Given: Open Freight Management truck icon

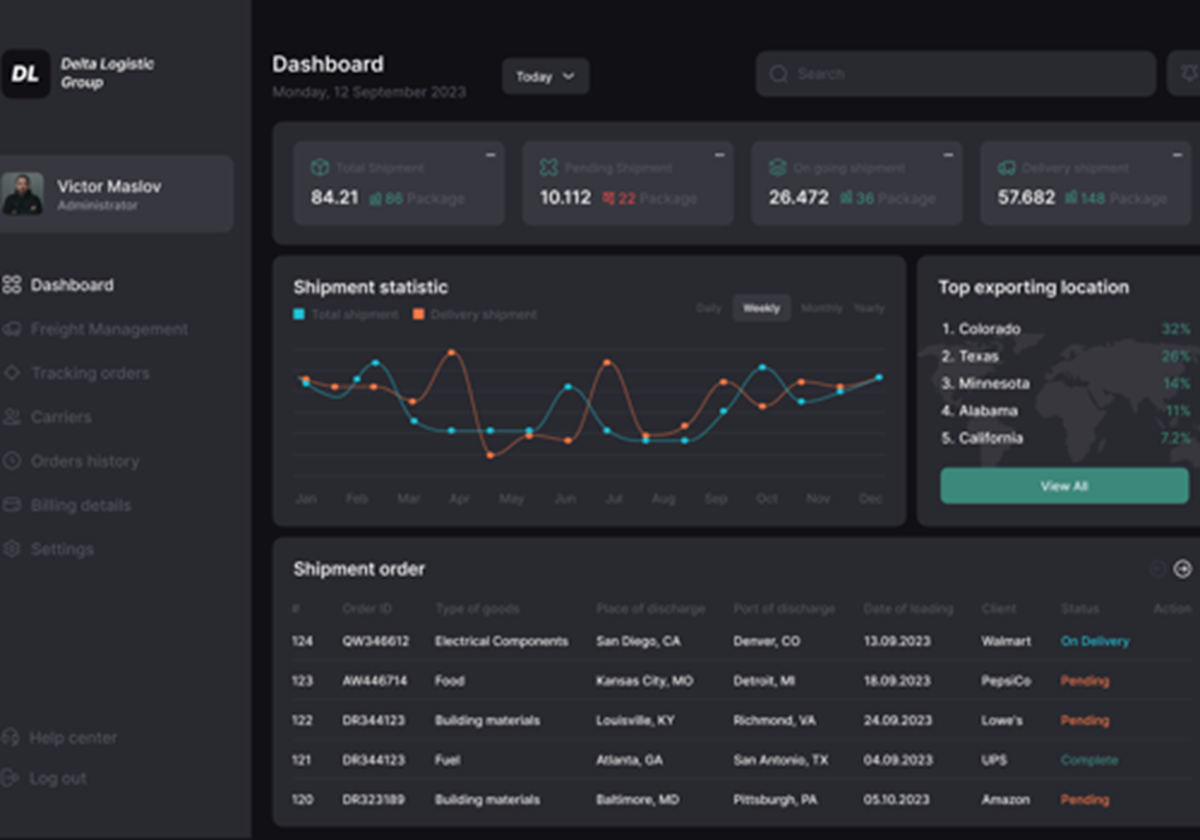Looking at the screenshot, I should [x=12, y=329].
